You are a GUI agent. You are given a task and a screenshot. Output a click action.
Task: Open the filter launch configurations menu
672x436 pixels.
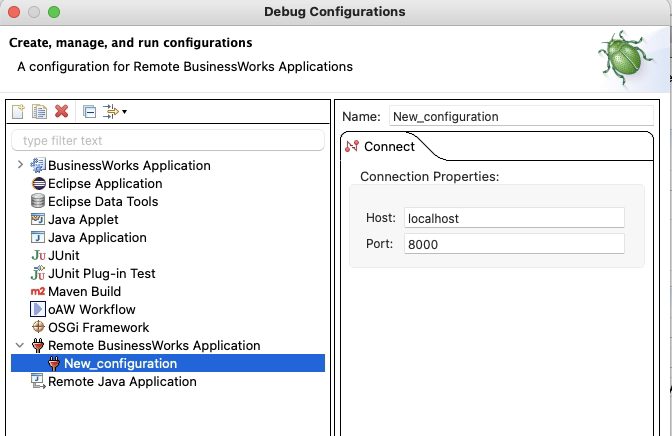coord(114,111)
